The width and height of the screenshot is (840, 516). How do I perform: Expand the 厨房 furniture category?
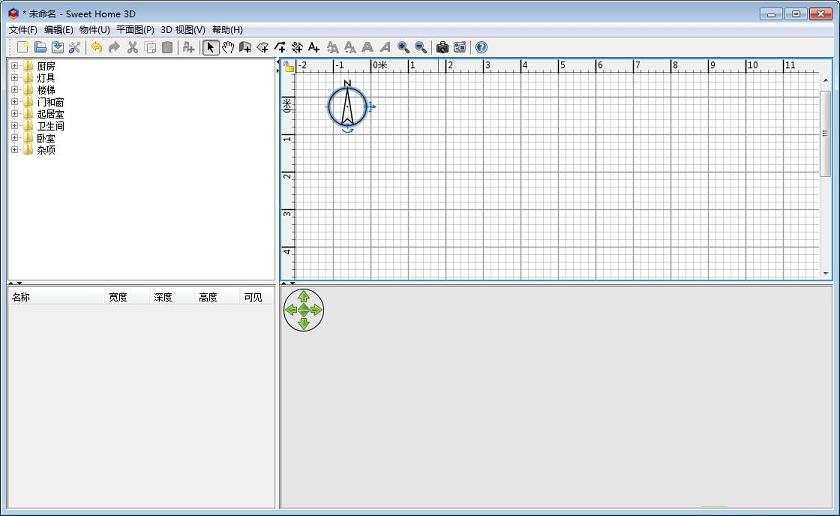tap(15, 66)
